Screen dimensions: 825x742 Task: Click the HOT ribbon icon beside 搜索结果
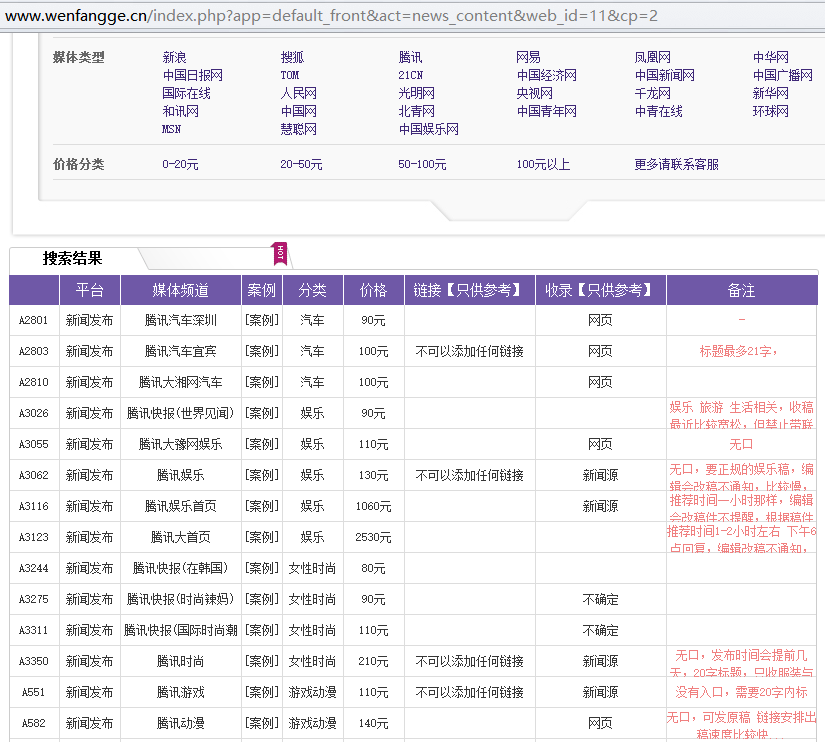pos(280,253)
